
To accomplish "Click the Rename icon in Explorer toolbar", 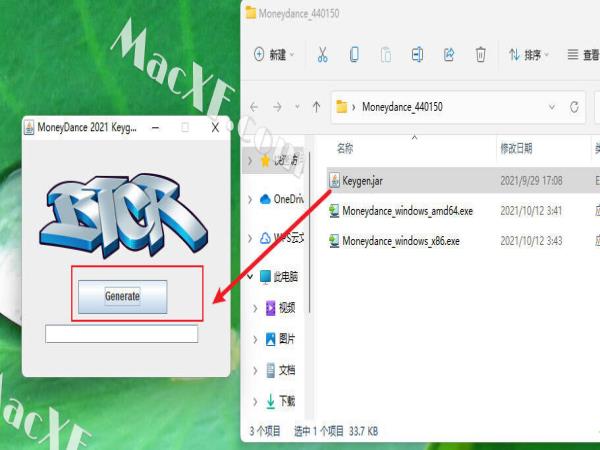I will point(417,55).
